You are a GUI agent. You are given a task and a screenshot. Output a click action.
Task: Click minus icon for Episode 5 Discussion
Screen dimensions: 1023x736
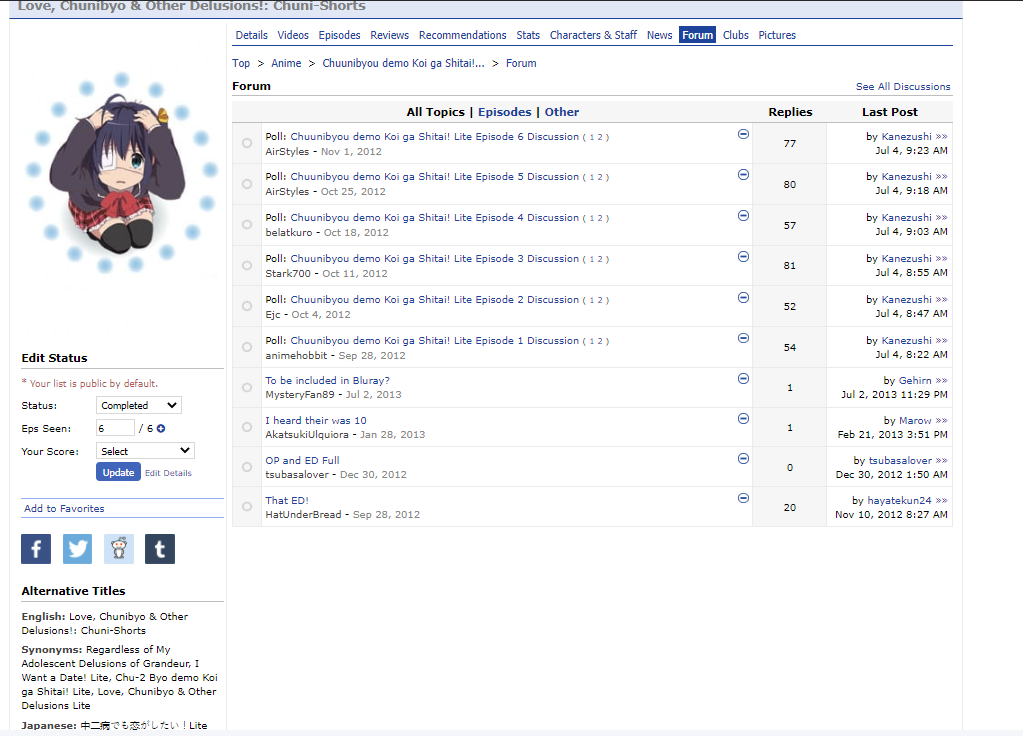click(x=743, y=174)
